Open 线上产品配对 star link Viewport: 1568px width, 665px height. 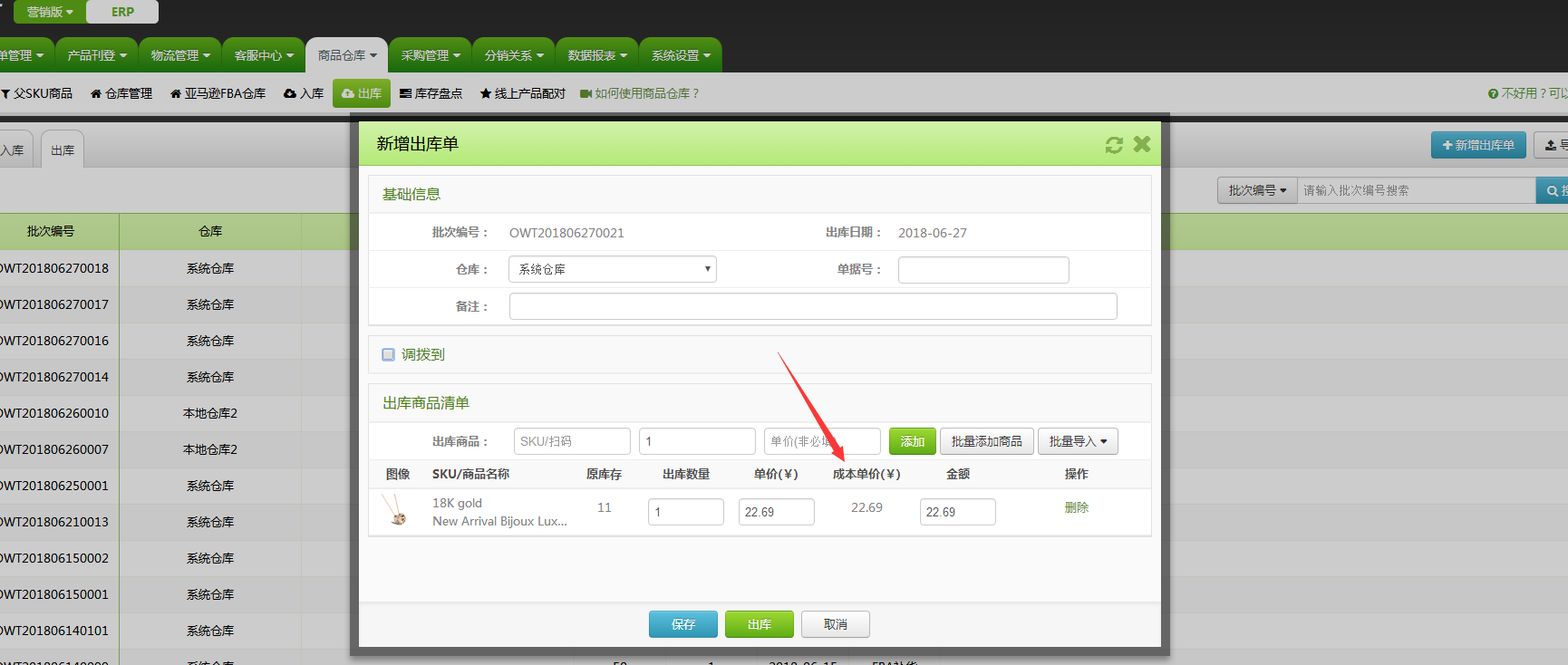point(523,93)
